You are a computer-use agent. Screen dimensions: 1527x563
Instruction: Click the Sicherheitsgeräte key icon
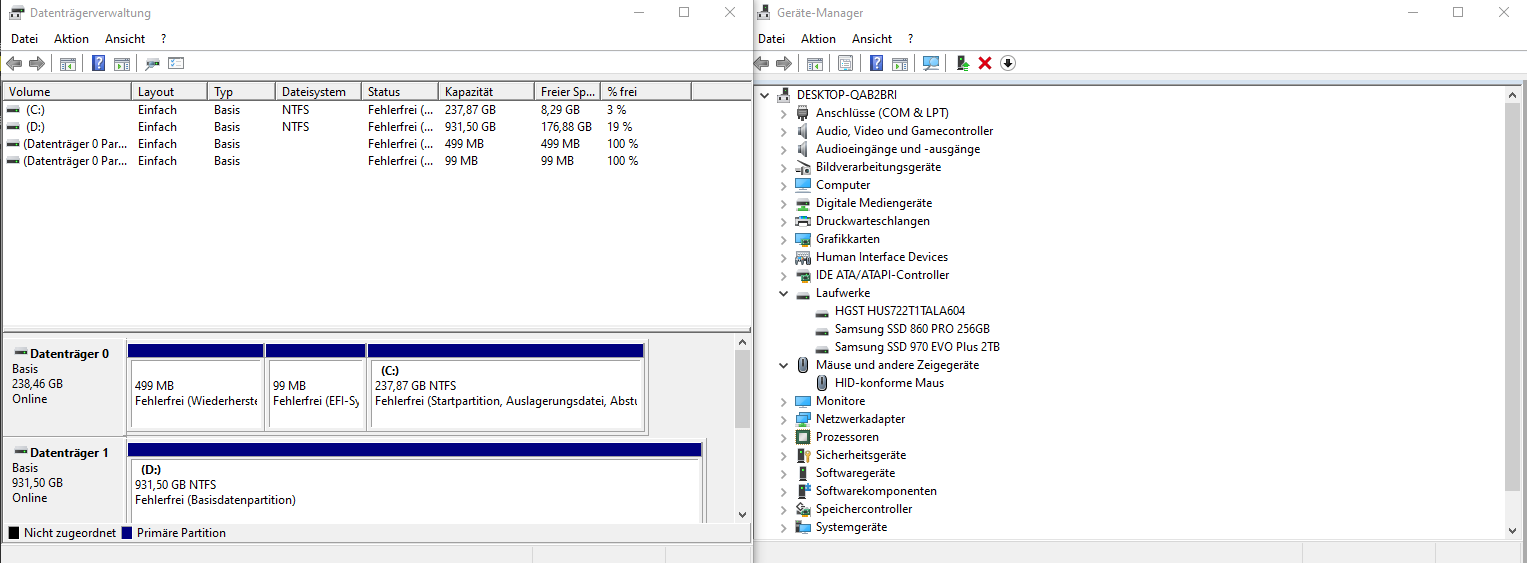[803, 455]
